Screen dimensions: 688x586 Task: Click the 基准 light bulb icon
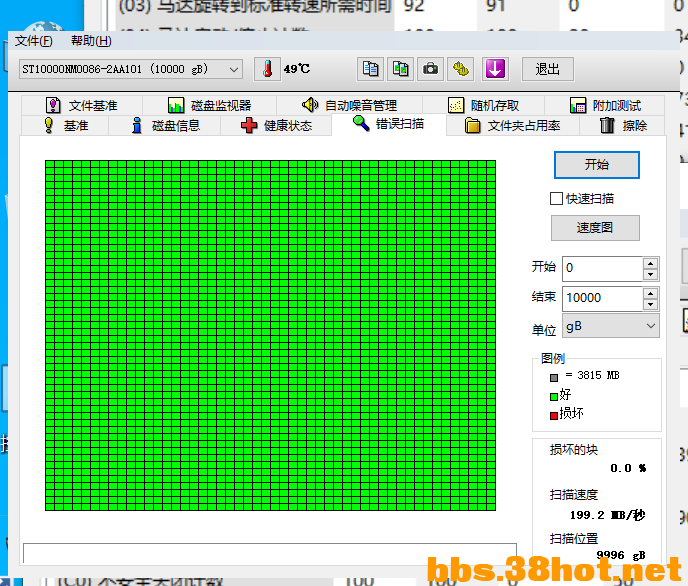pyautogui.click(x=49, y=125)
